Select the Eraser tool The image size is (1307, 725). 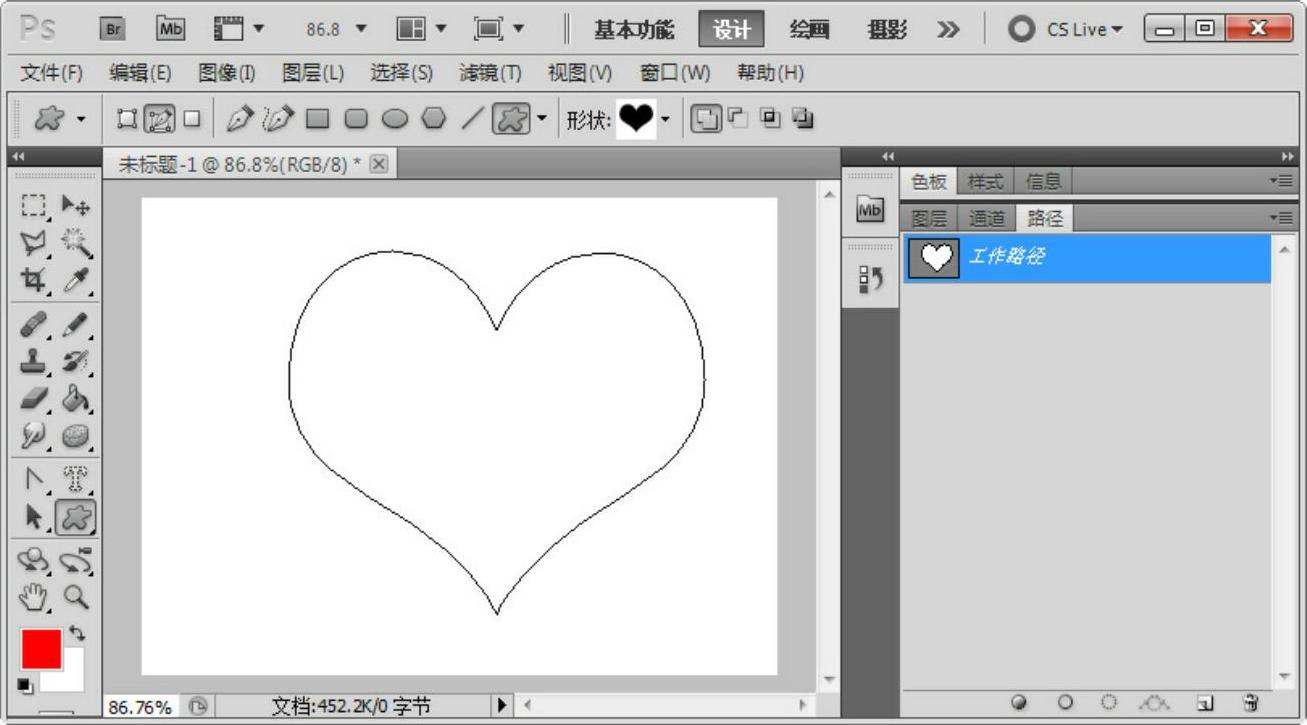click(34, 398)
